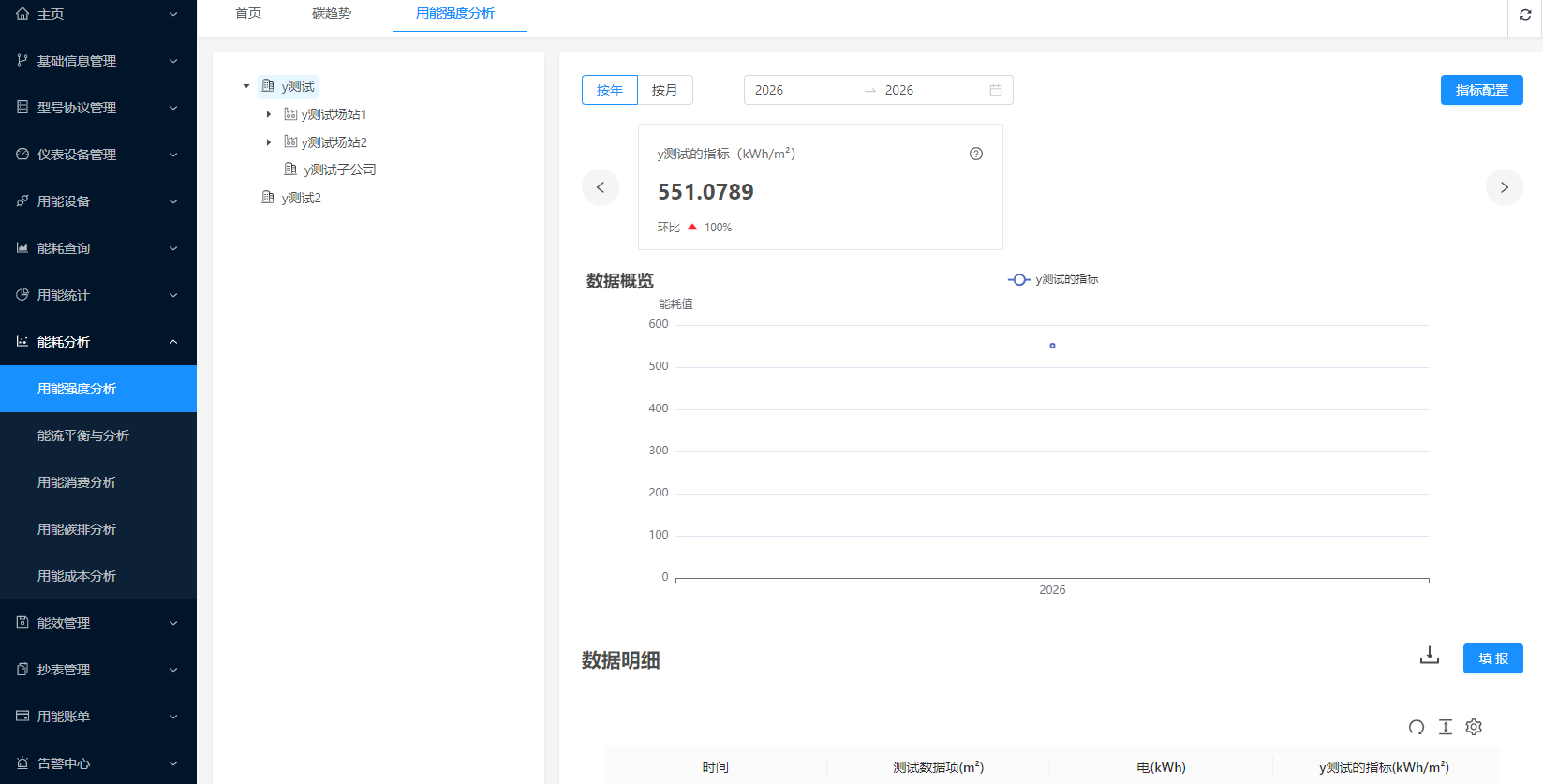This screenshot has height=784, width=1543.
Task: Click the 指标配置 button
Action: (x=1481, y=90)
